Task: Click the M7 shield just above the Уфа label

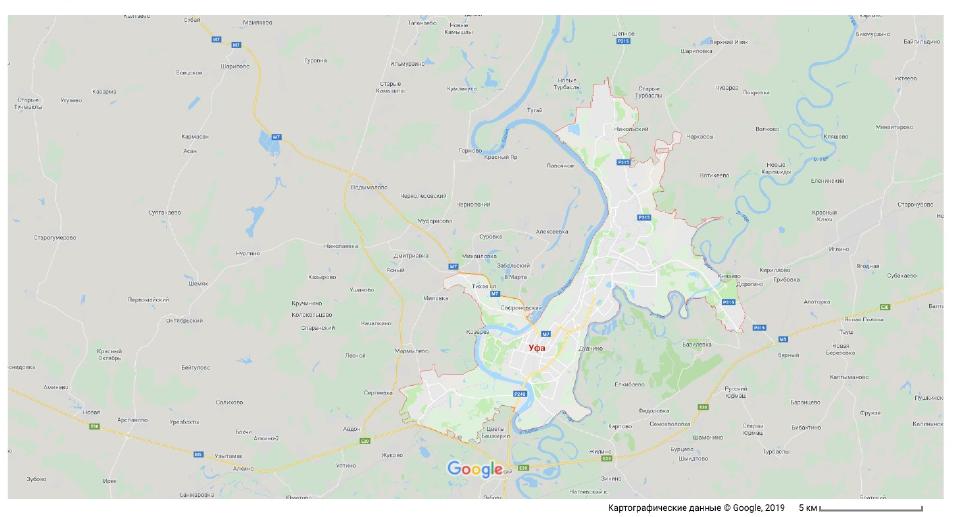Action: pos(546,334)
